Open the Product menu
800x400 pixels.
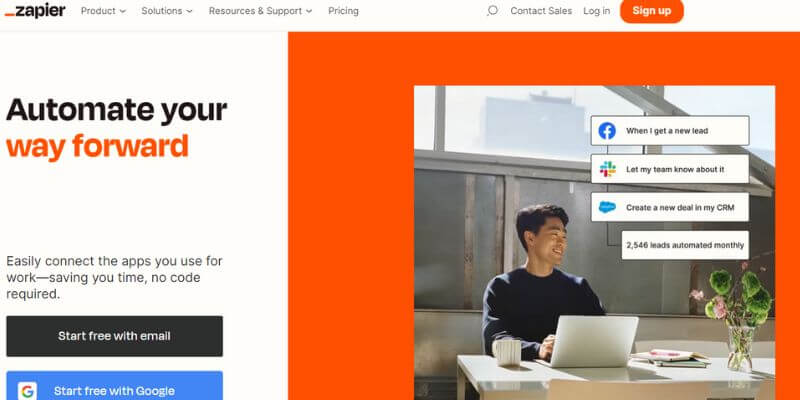pos(98,11)
